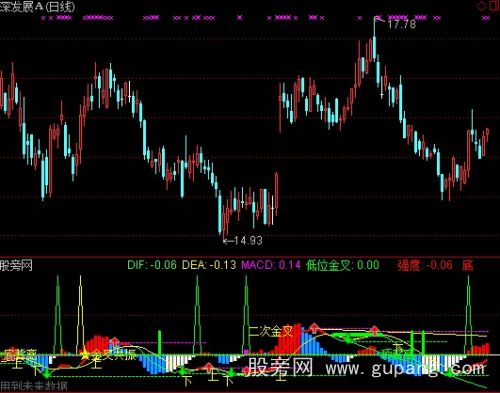This screenshot has width=500, height=393.
Task: Select the DEA: -0.13 readout
Action: [209, 265]
